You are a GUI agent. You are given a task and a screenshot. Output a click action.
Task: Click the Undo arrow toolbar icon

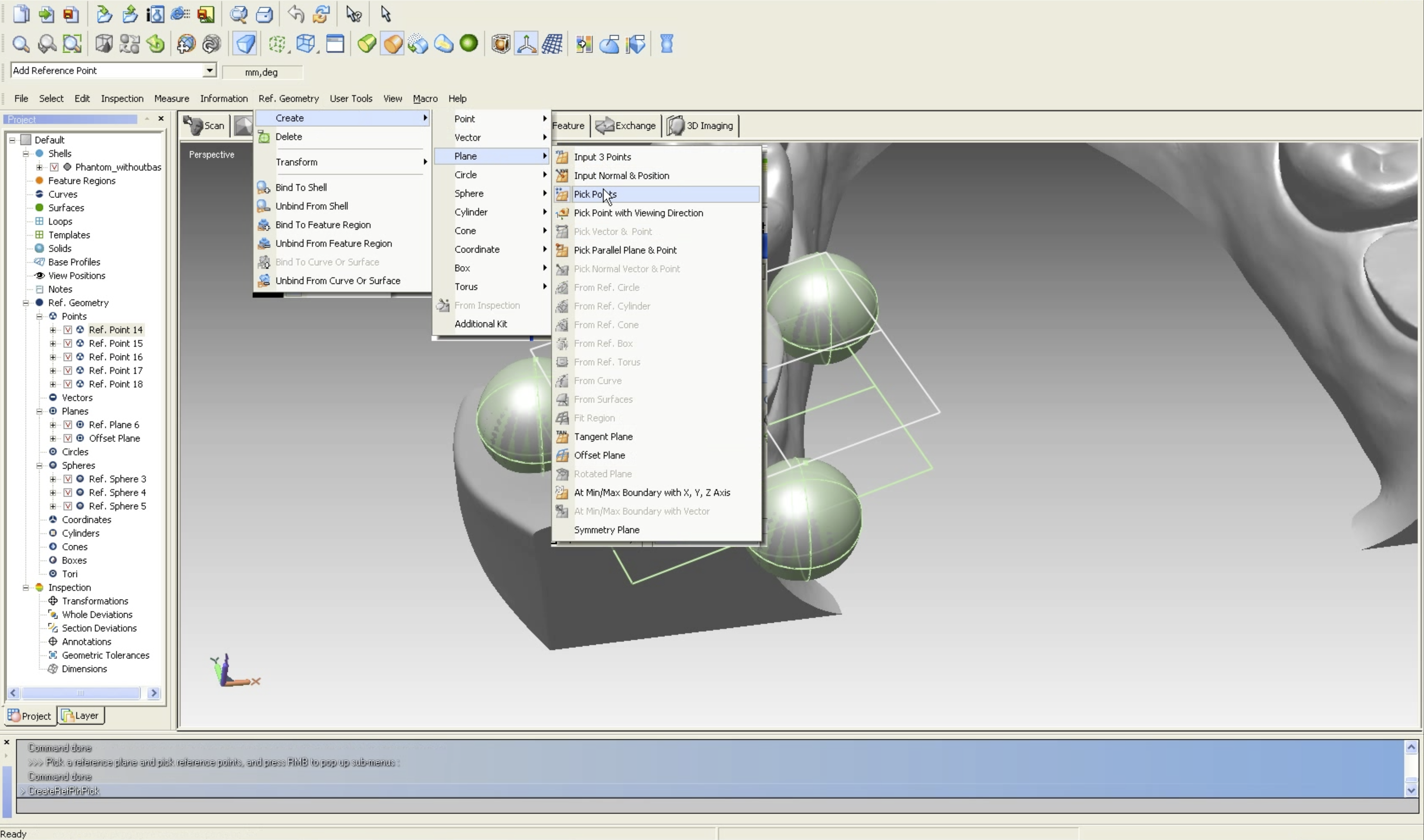tap(296, 14)
